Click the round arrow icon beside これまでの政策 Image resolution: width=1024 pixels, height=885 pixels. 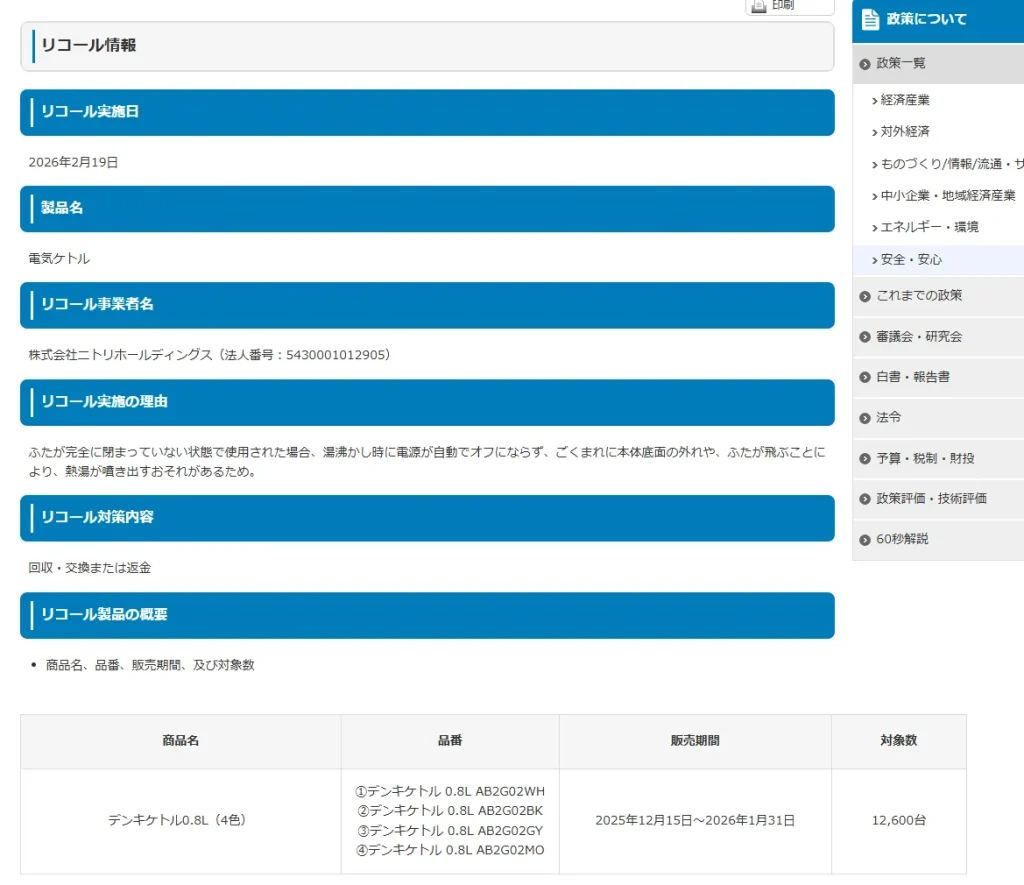point(865,296)
